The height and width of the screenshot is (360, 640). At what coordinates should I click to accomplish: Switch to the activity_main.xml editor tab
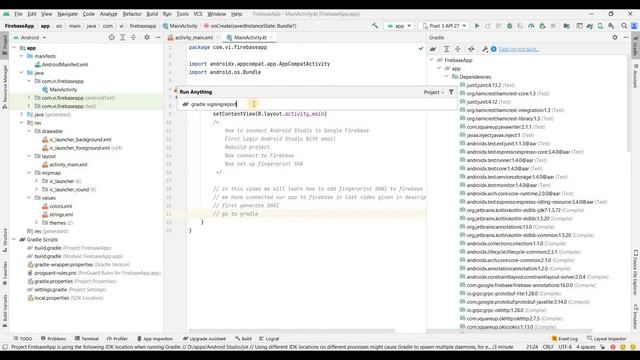pos(193,38)
